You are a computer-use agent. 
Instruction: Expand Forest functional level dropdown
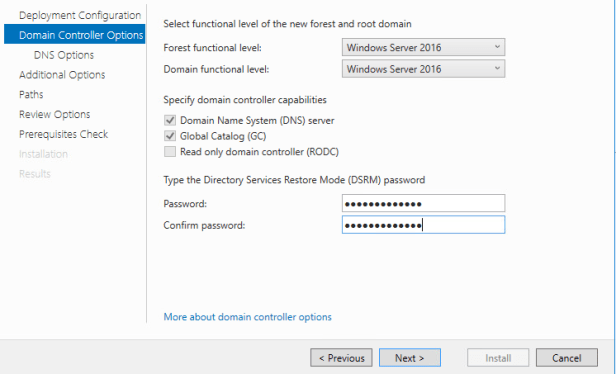[x=423, y=48]
